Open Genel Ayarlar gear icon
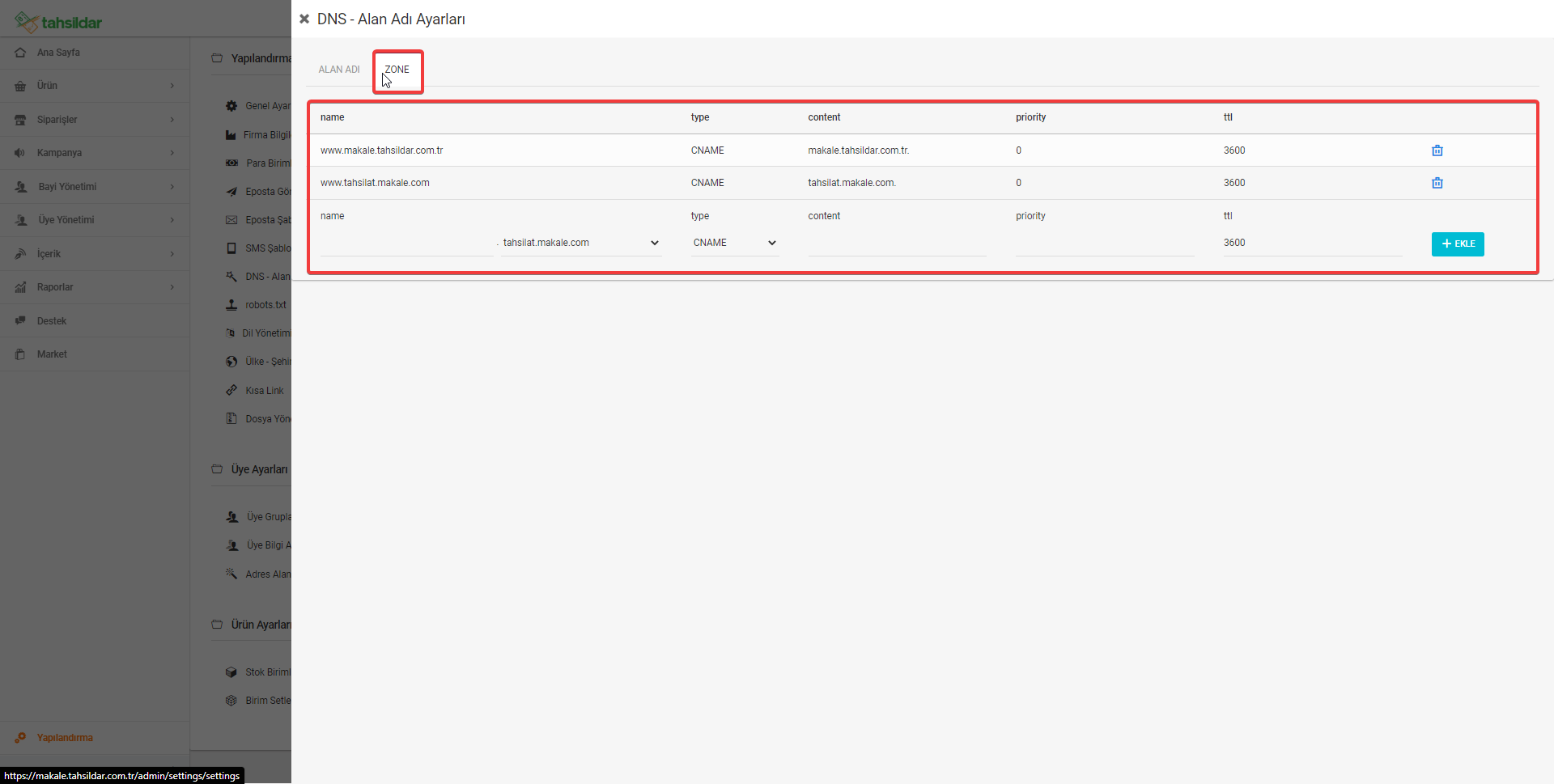This screenshot has width=1554, height=784. point(231,106)
